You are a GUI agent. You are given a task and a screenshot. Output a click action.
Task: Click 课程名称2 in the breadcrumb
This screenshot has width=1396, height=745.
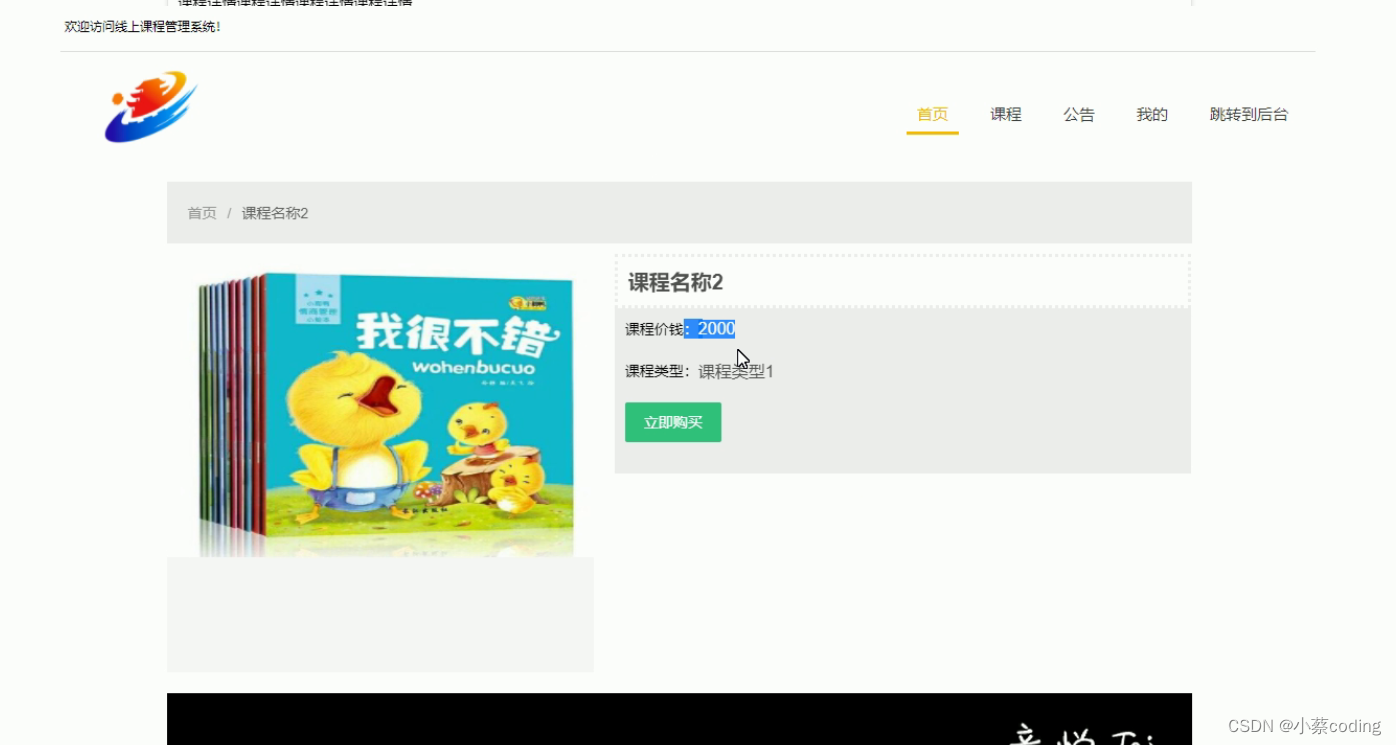(x=275, y=213)
